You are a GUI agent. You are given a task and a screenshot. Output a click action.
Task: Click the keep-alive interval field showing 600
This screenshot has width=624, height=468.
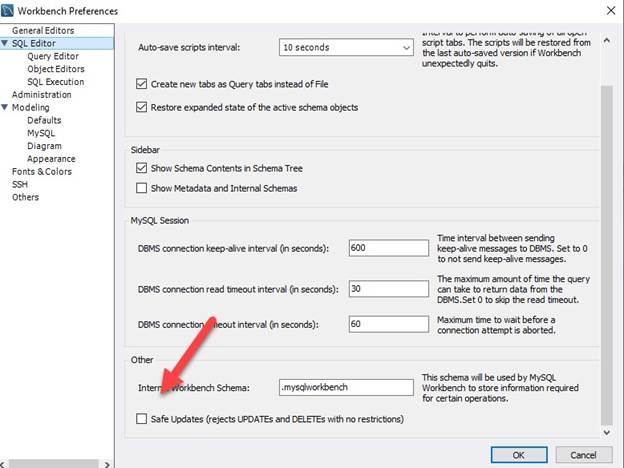click(388, 248)
